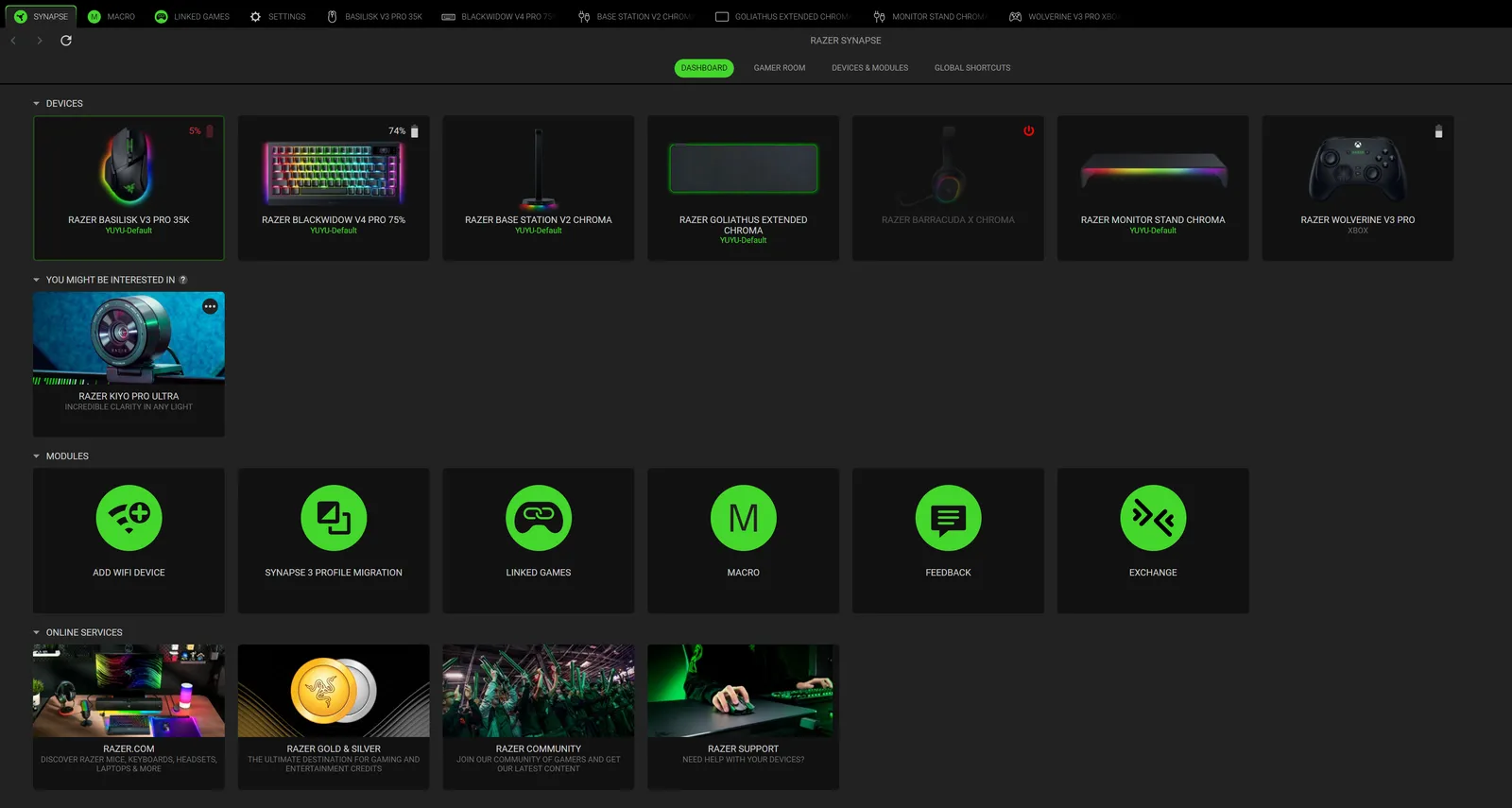Click the YUYU-Default profile under BlackWidow V4 Pro
This screenshot has height=808, width=1512.
(334, 231)
